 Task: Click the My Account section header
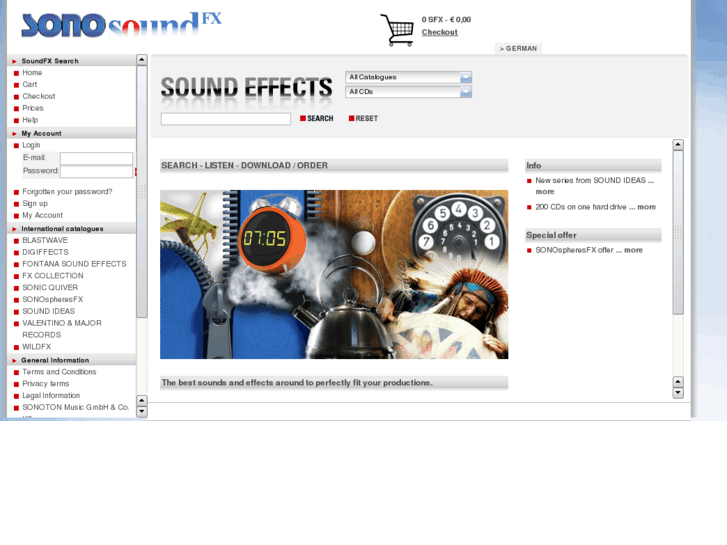pos(71,133)
